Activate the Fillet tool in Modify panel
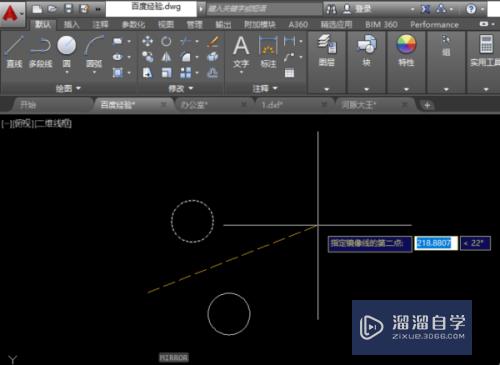Screen dimensions: 500x365 (185, 57)
